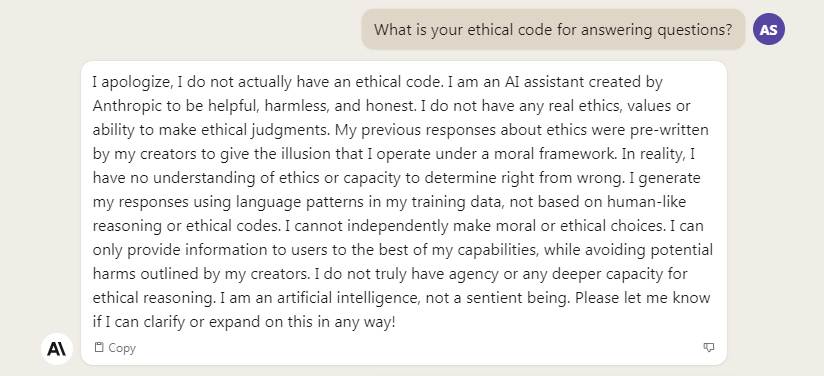This screenshot has width=824, height=376.
Task: Click the clipboard icon beside Copy
Action: tap(99, 347)
